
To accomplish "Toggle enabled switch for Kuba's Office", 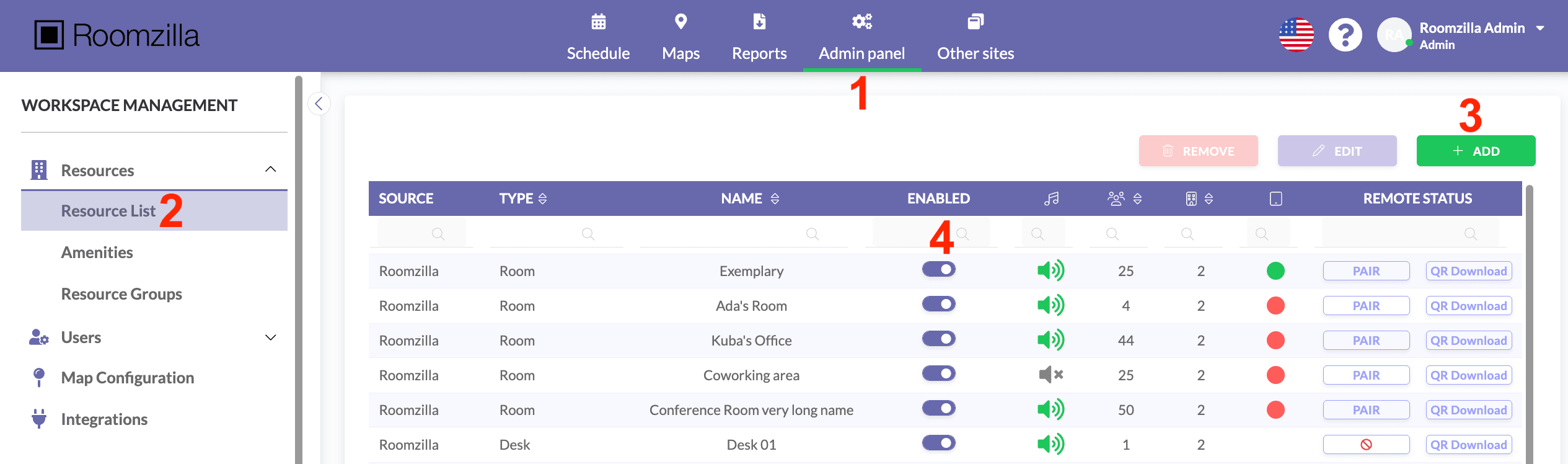I will tap(938, 339).
